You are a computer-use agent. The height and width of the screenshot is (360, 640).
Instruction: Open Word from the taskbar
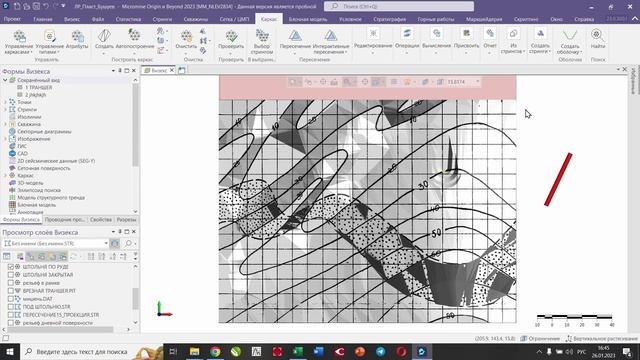coord(319,351)
